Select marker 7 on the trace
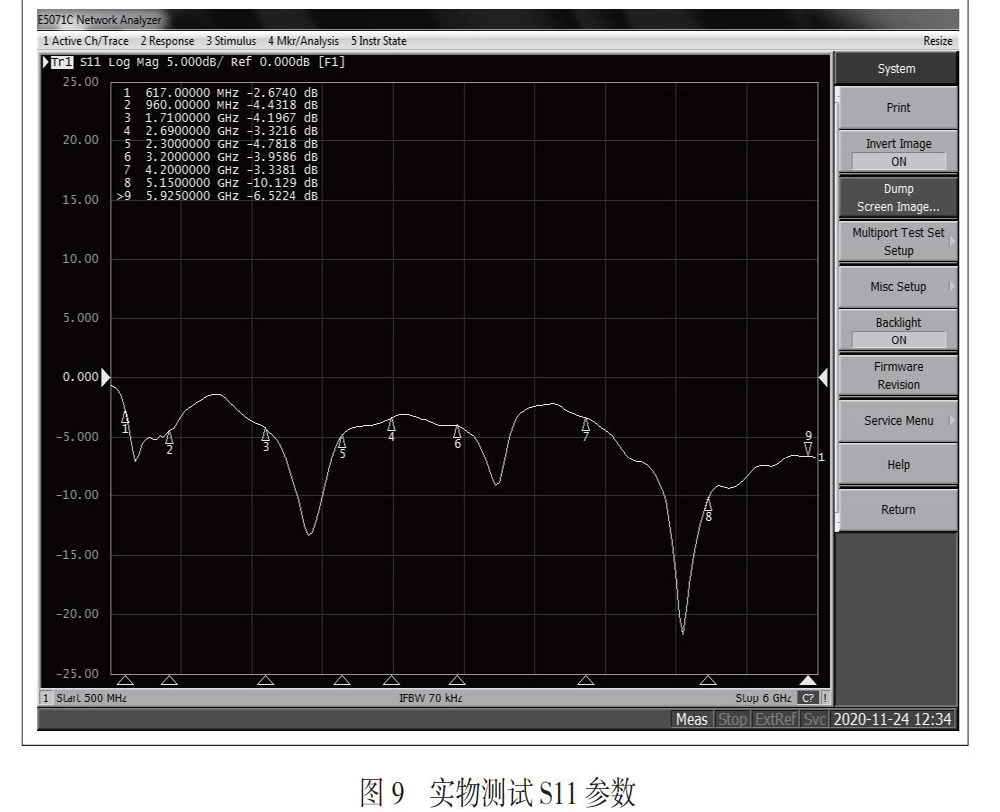This screenshot has width=1000, height=812. pyautogui.click(x=585, y=429)
